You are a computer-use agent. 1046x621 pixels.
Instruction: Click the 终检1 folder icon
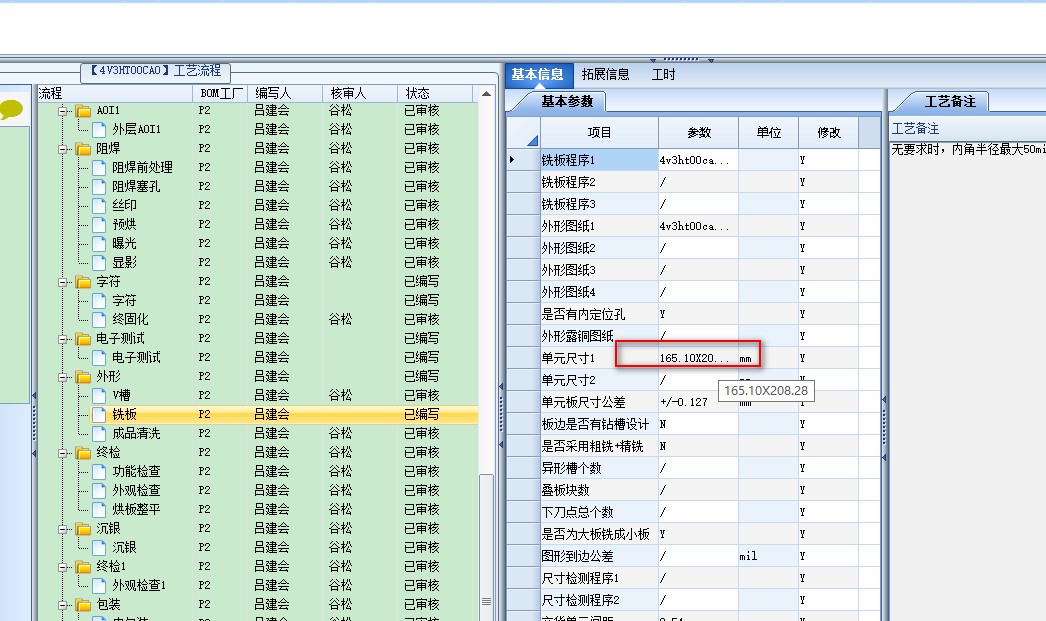[83, 567]
